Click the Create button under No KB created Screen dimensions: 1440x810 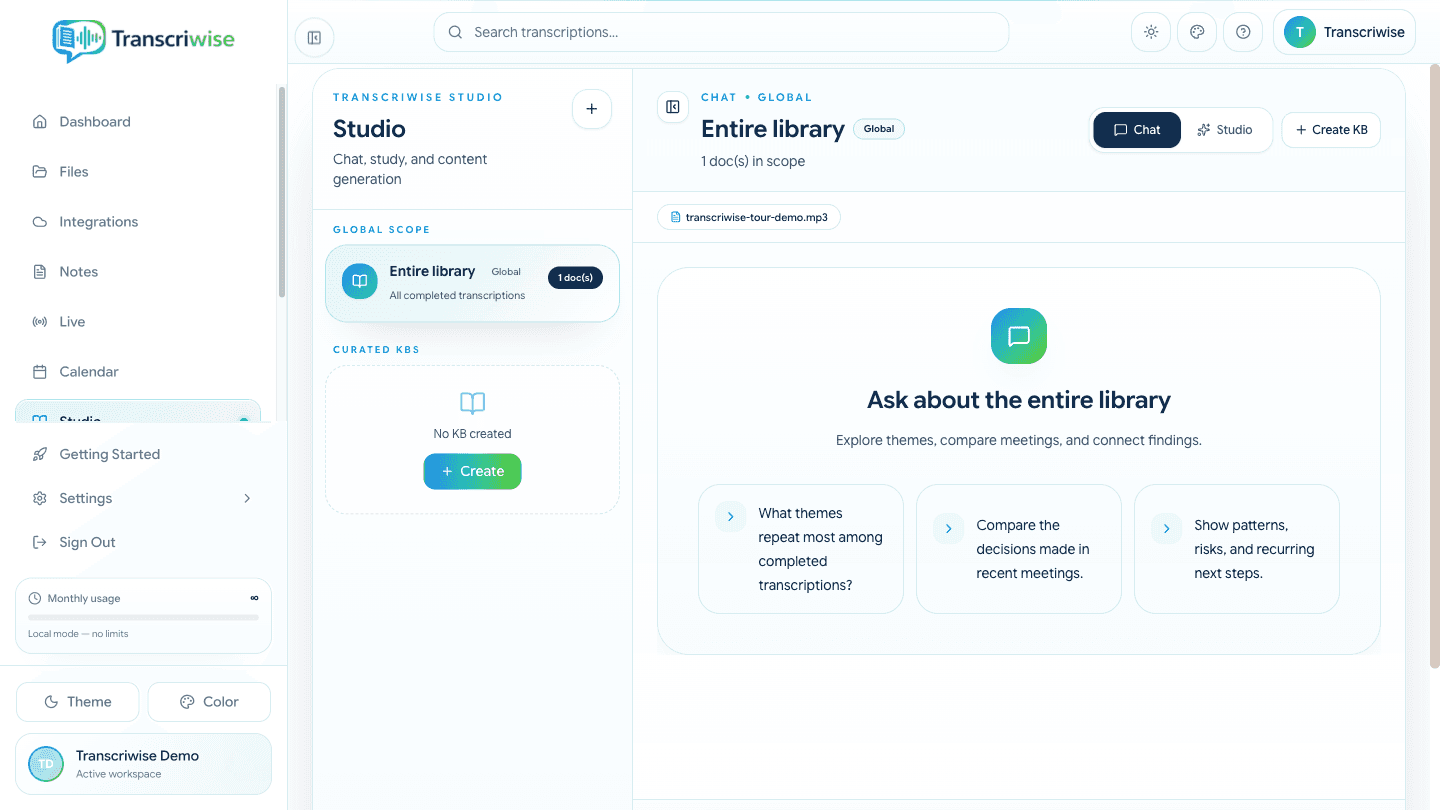tap(472, 471)
